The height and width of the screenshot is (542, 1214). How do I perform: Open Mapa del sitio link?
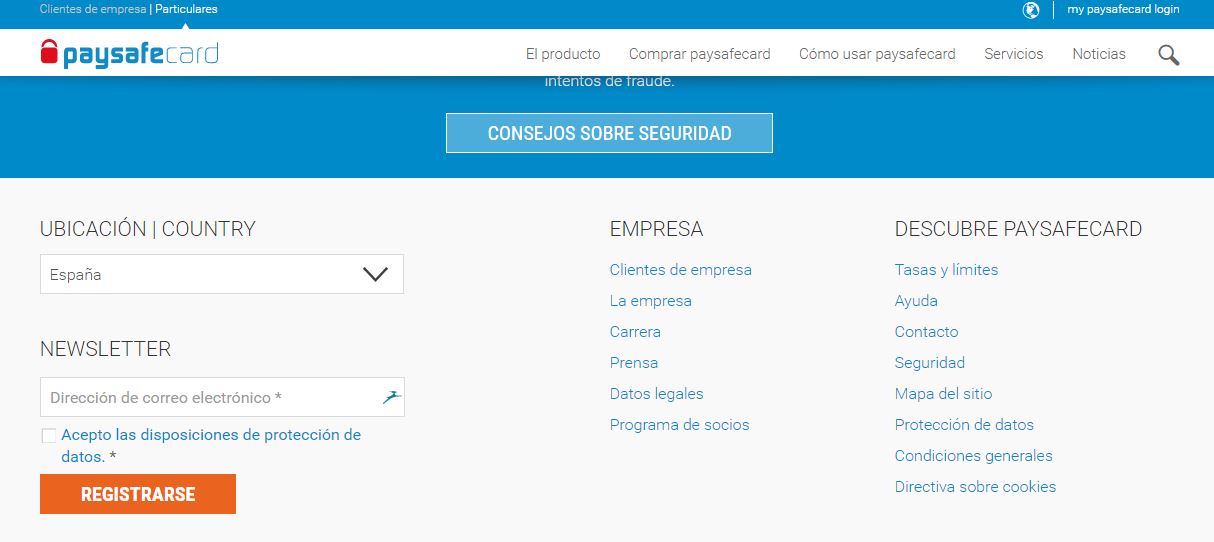(944, 394)
